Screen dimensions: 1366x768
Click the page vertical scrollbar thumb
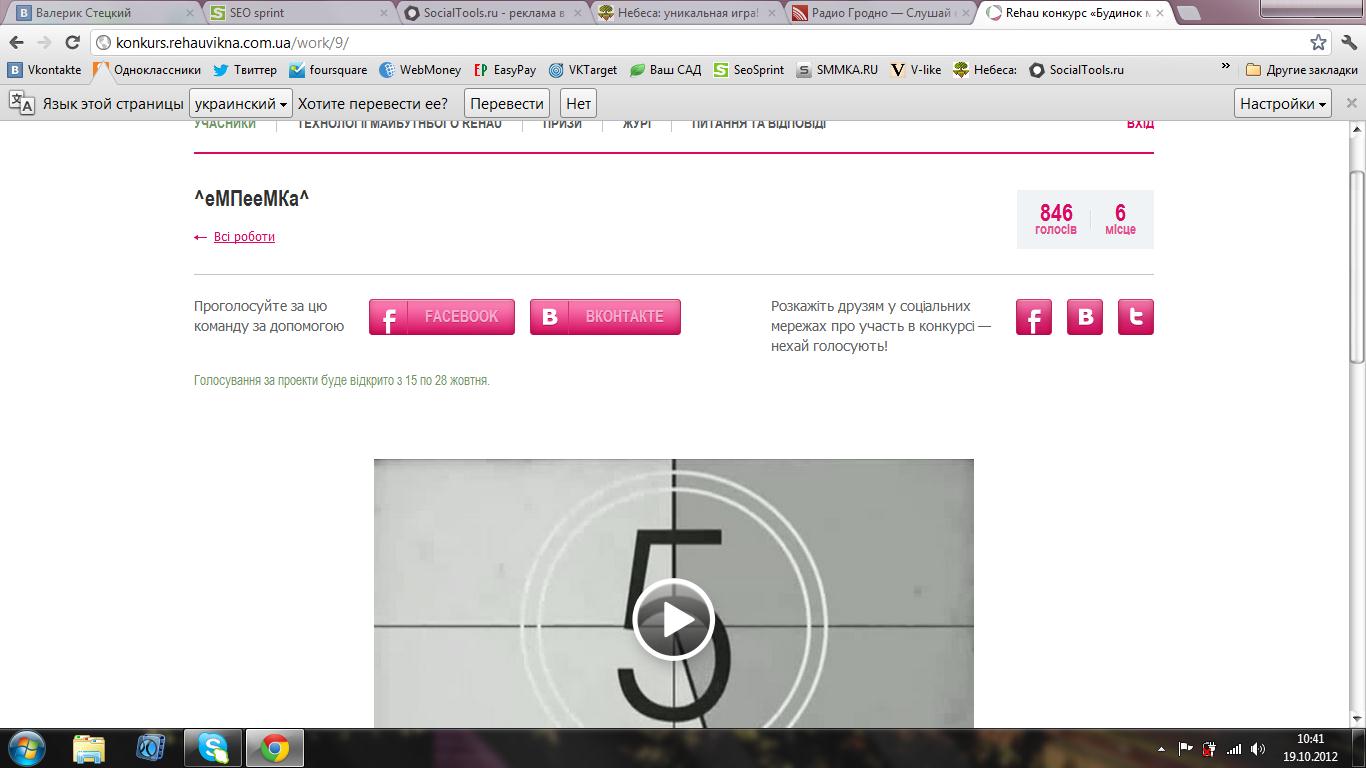point(1357,266)
